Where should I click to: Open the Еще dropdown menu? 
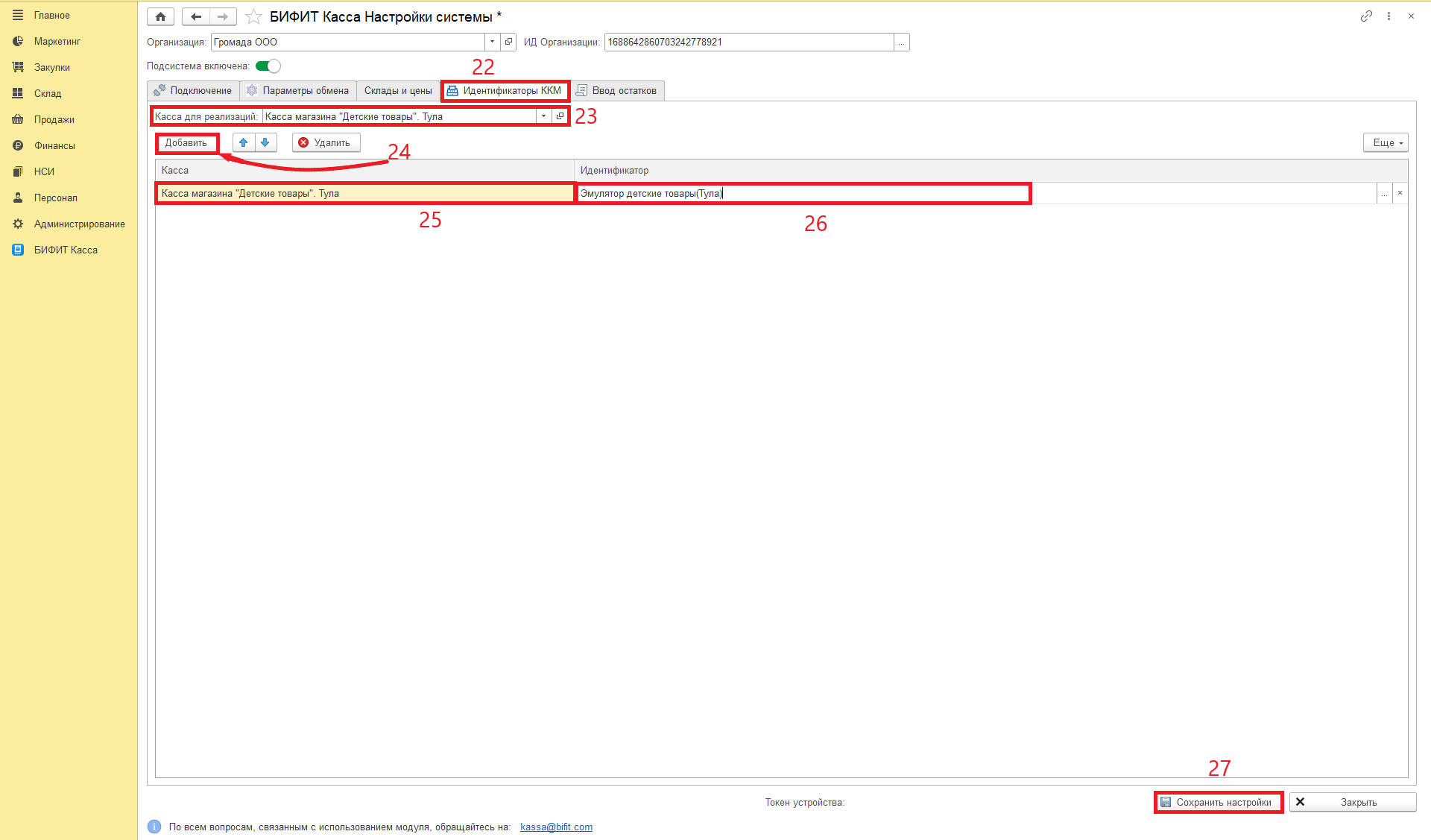point(1386,142)
